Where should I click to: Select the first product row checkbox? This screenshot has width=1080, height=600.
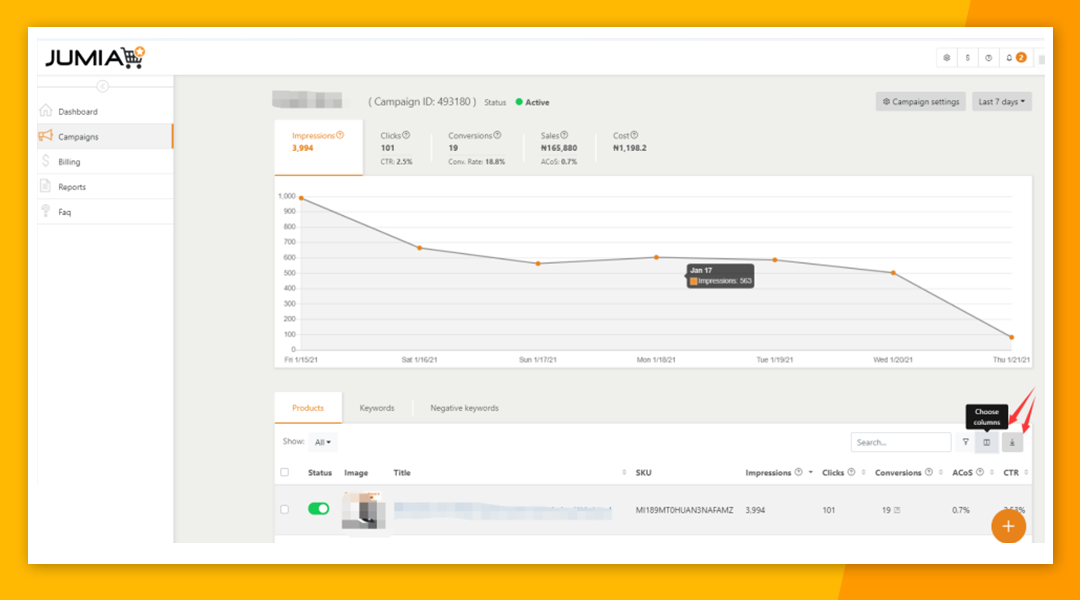coord(285,509)
